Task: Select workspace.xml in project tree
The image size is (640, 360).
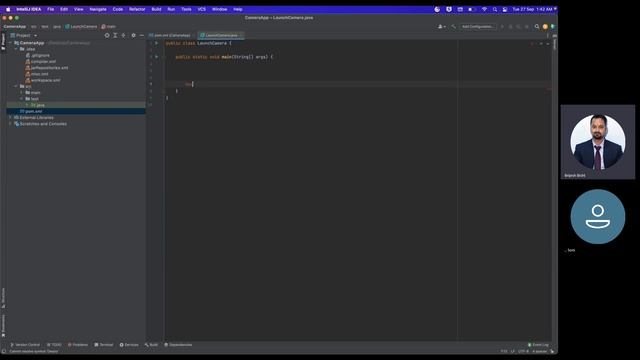Action: (x=42, y=80)
